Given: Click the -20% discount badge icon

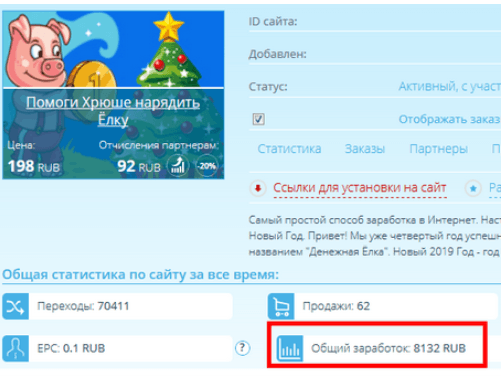Looking at the screenshot, I should tap(207, 166).
